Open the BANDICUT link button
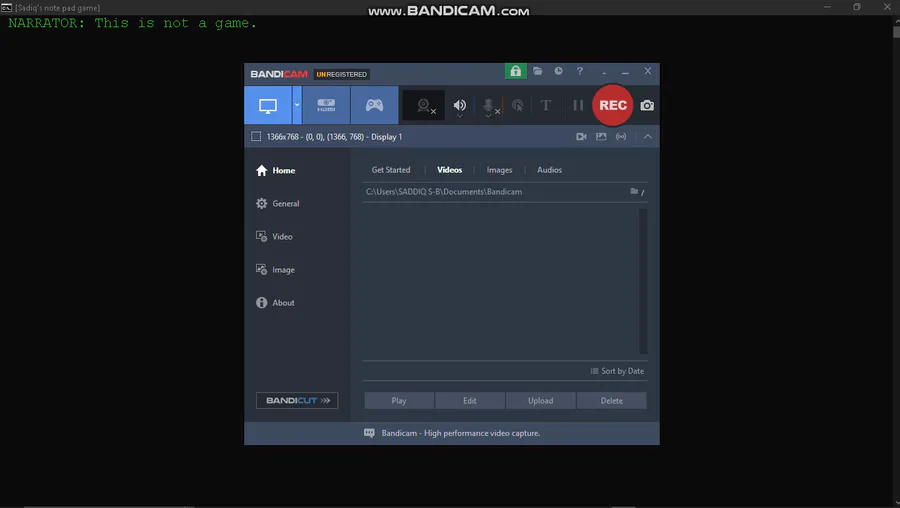 297,400
